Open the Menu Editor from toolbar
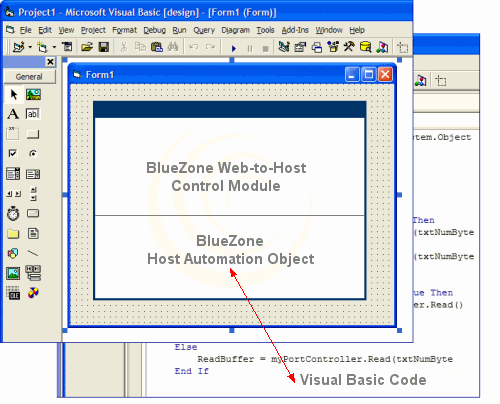Screen dimensions: 500x404 (x=67, y=47)
